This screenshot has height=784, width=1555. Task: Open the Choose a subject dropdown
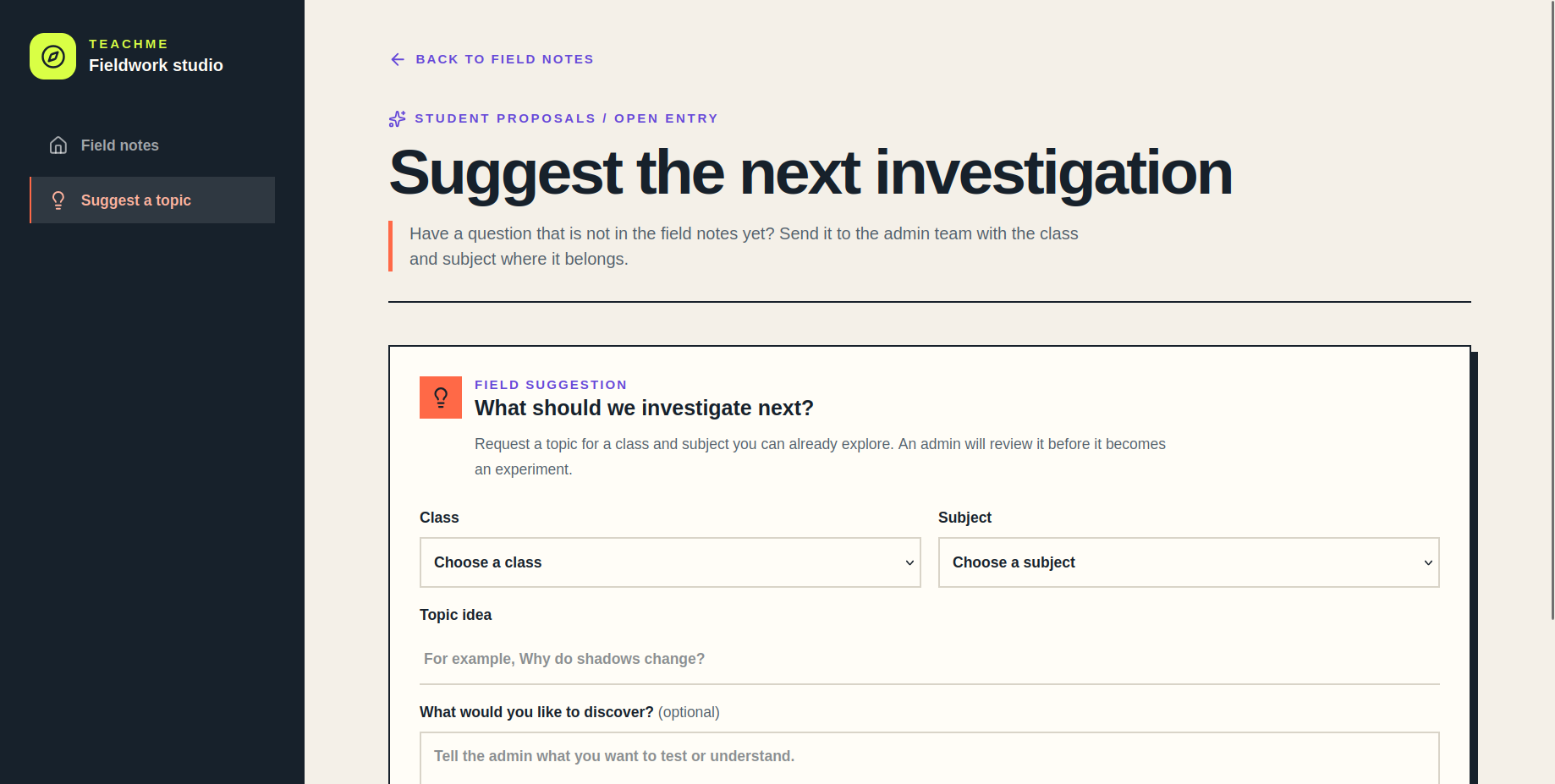1189,562
